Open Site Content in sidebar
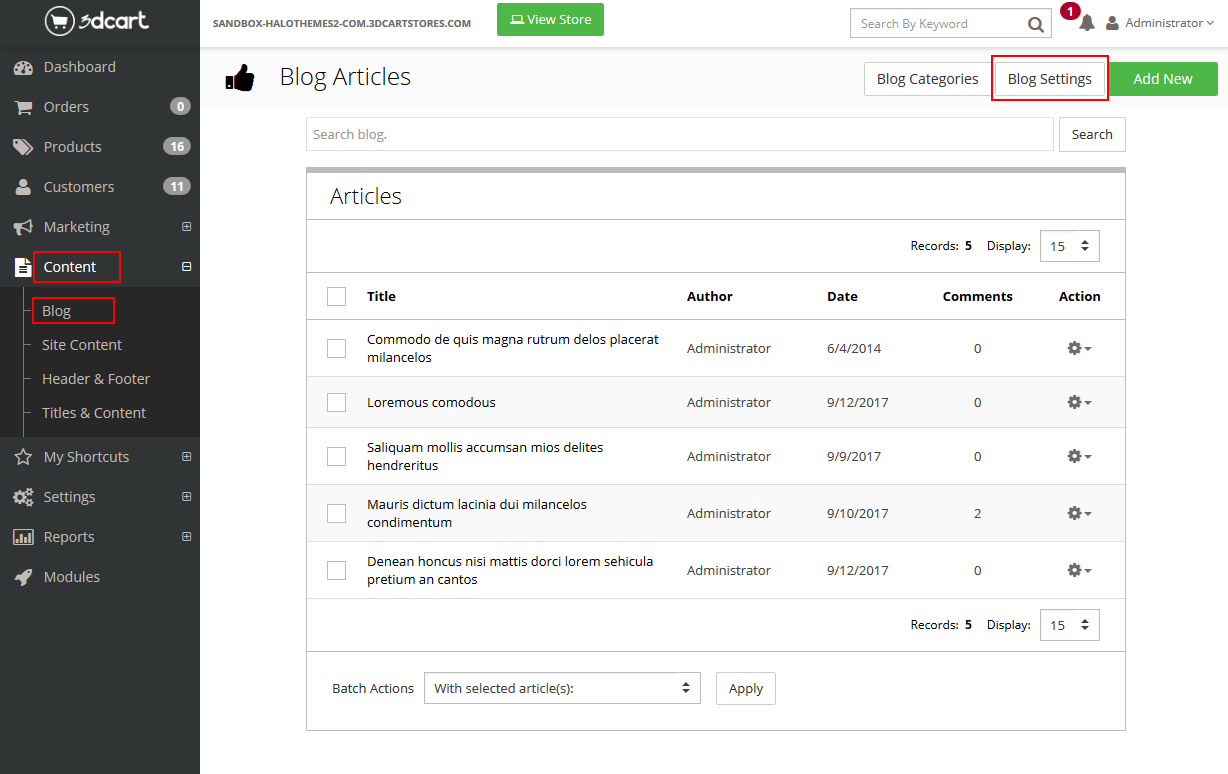Viewport: 1228px width, 774px height. 82,345
